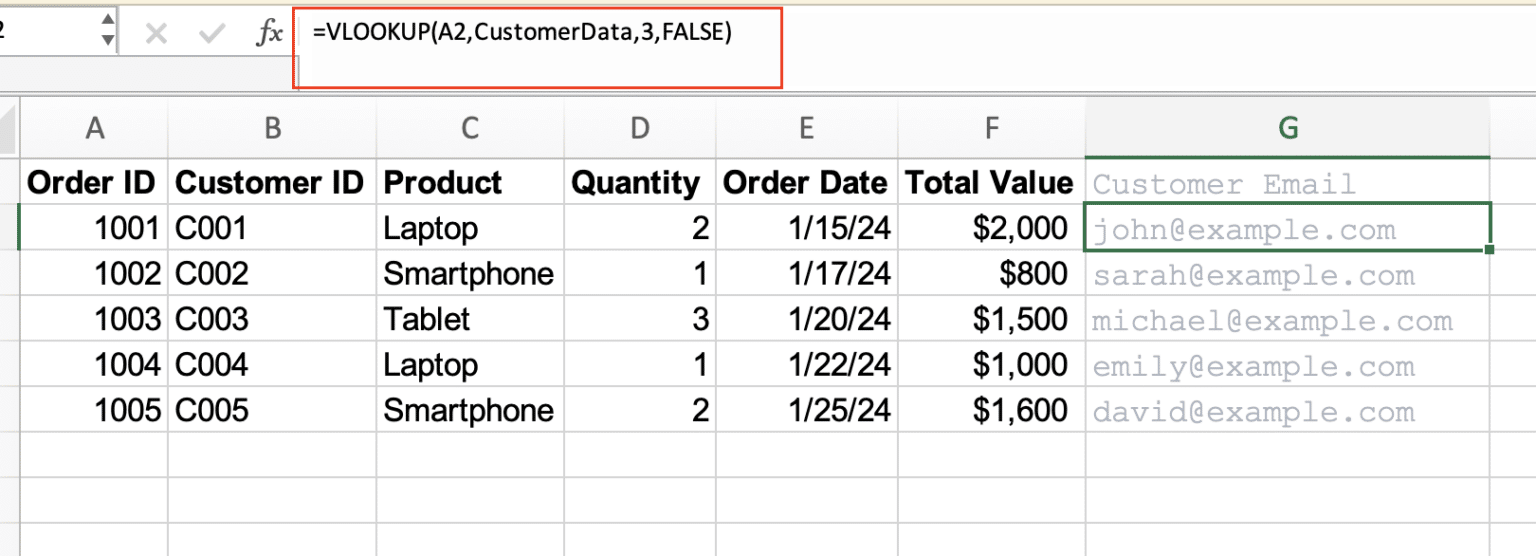Select the Order ID header cell

[94, 182]
